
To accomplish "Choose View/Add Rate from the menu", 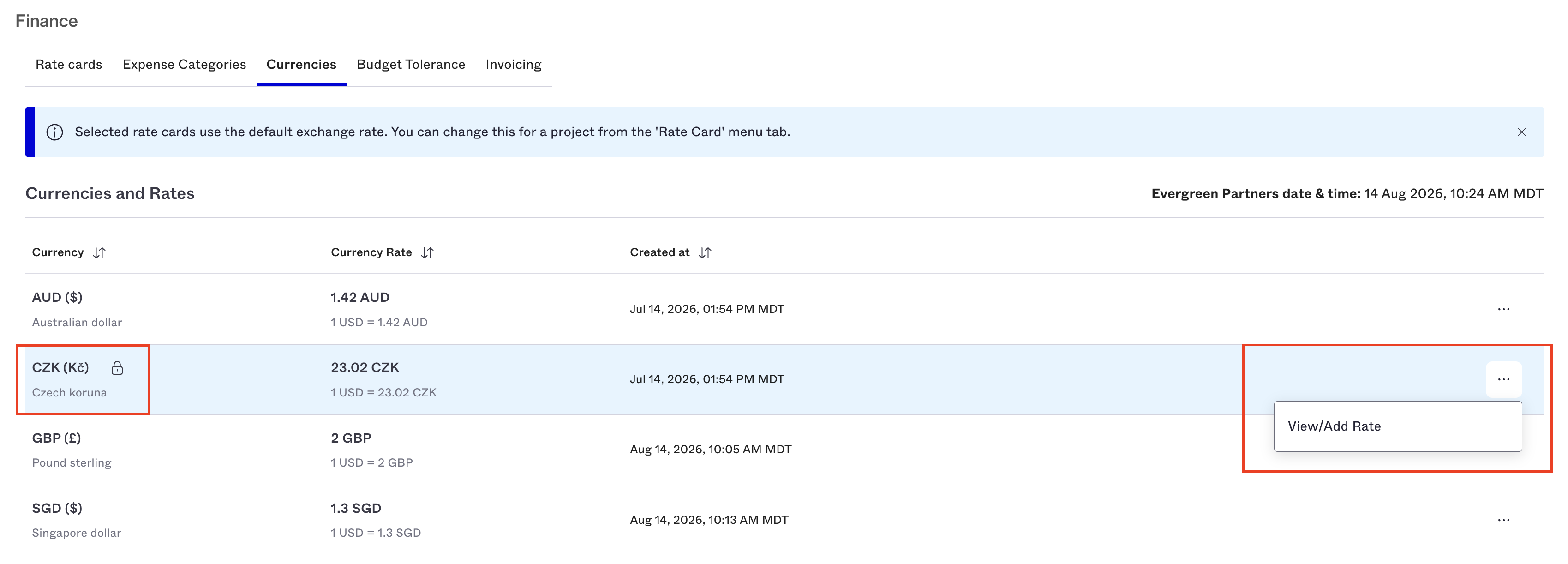I will pyautogui.click(x=1398, y=426).
